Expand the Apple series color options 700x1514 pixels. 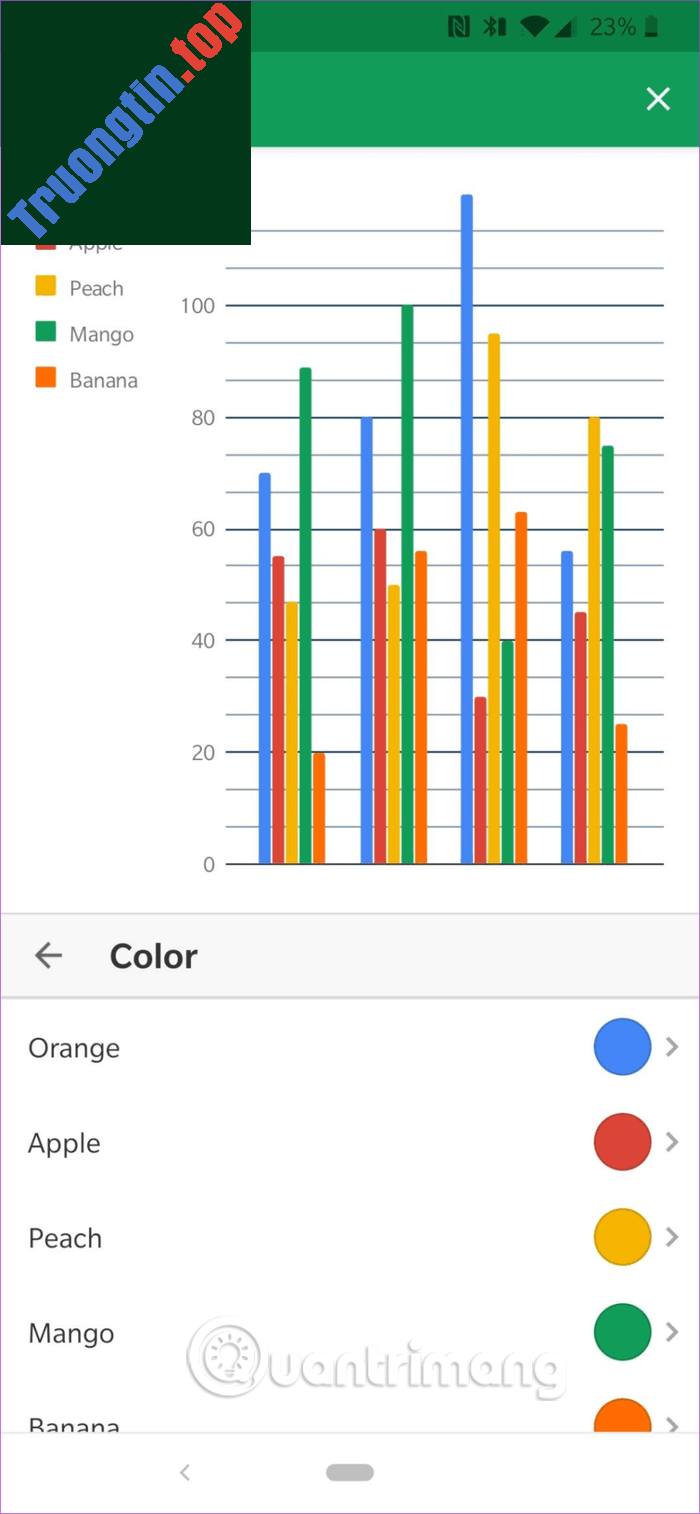(x=672, y=1142)
